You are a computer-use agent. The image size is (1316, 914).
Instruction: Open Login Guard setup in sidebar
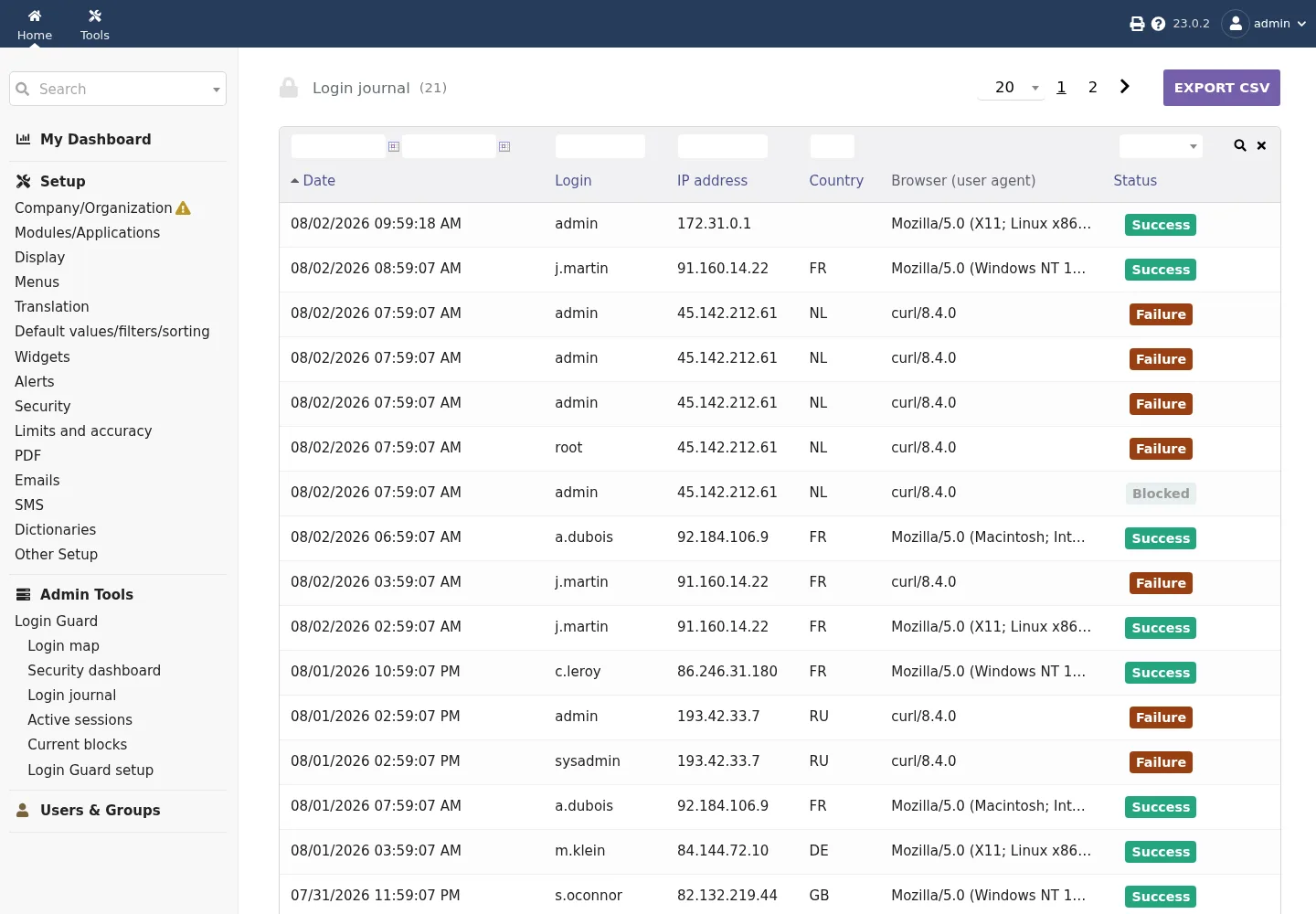tap(90, 771)
